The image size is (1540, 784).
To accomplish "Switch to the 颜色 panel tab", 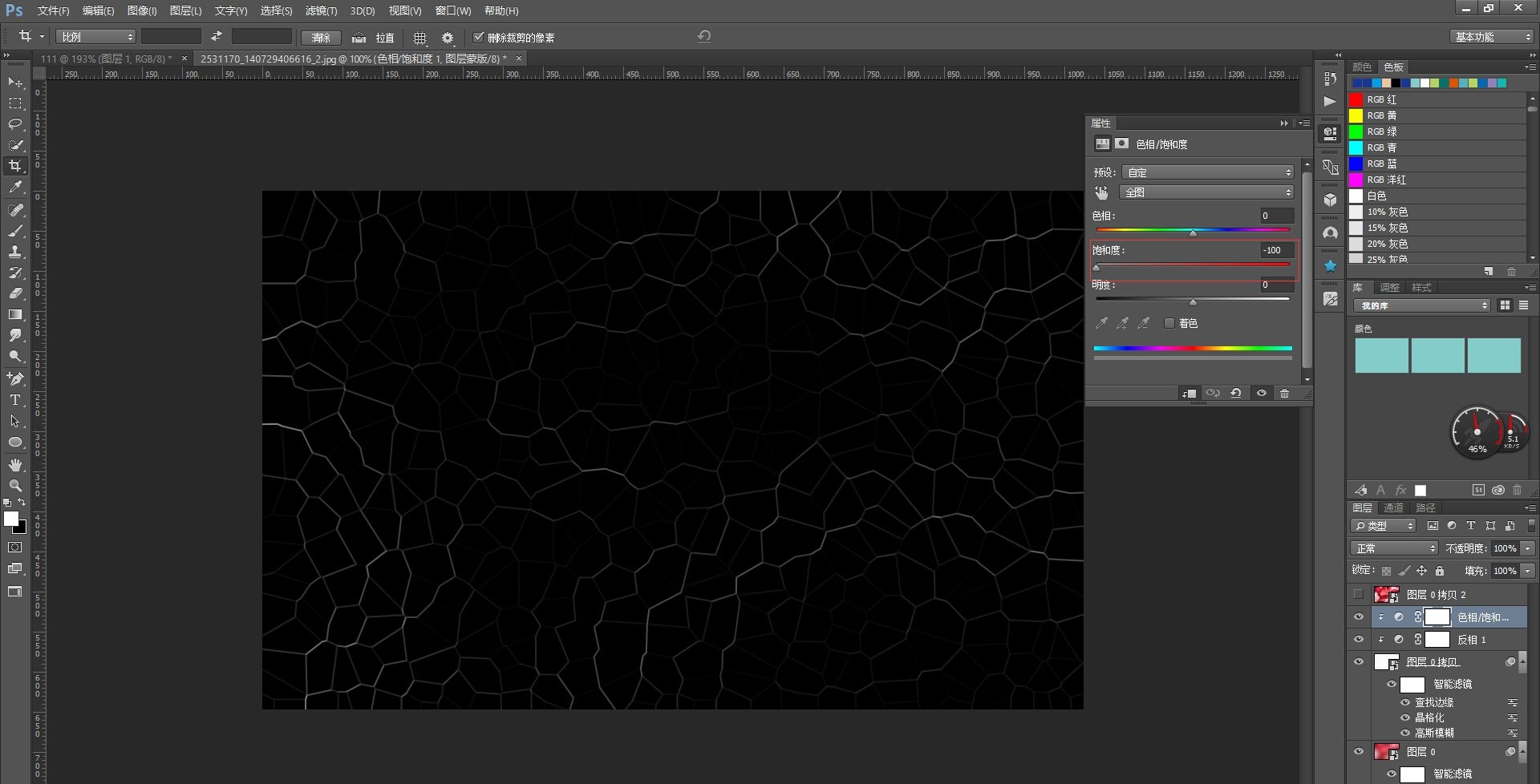I will pyautogui.click(x=1362, y=67).
